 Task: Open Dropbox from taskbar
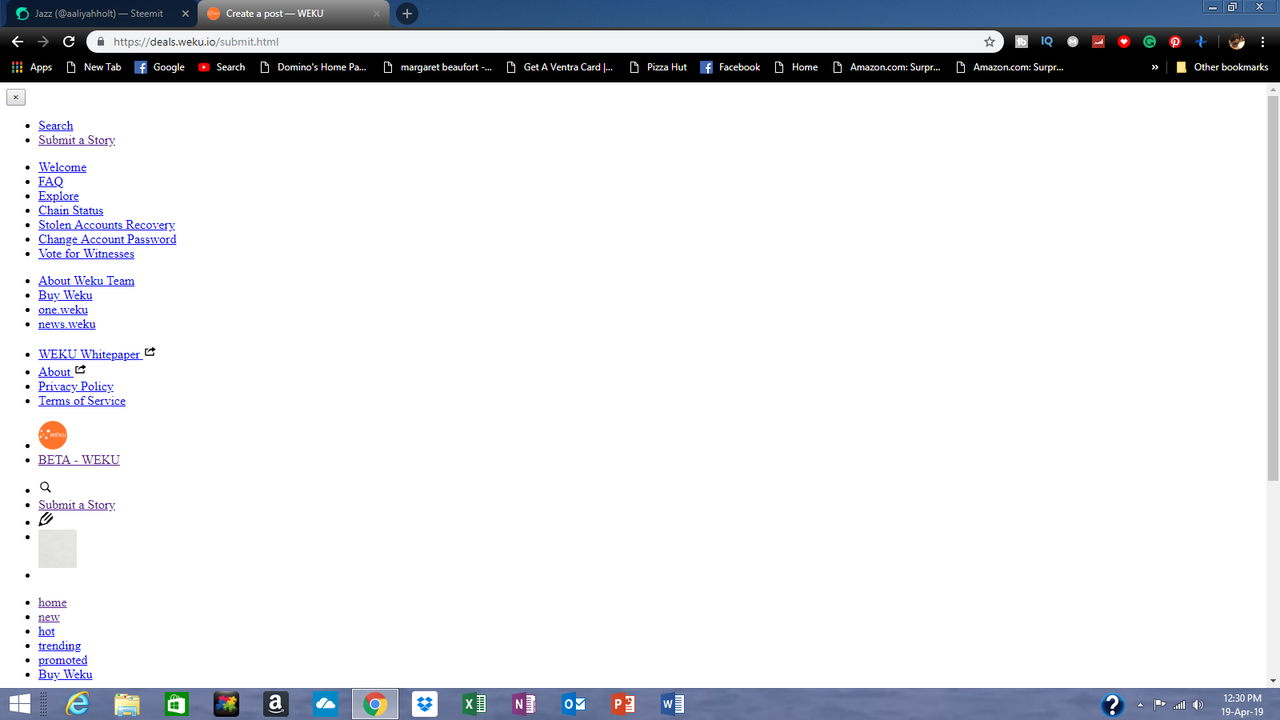[425, 704]
